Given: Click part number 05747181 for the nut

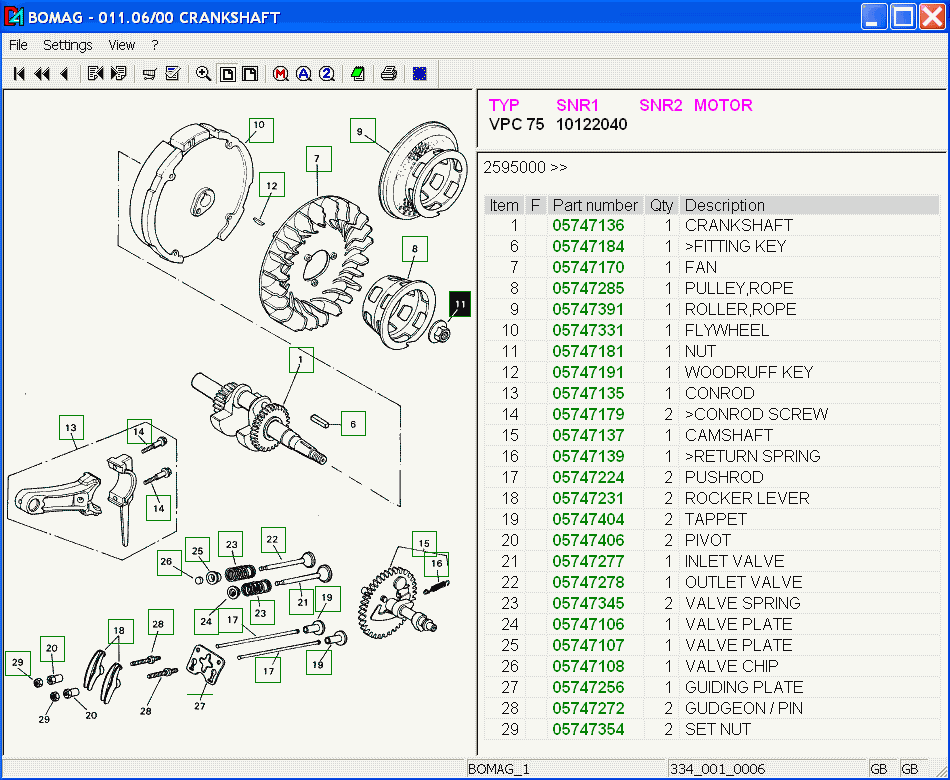Looking at the screenshot, I should [588, 352].
